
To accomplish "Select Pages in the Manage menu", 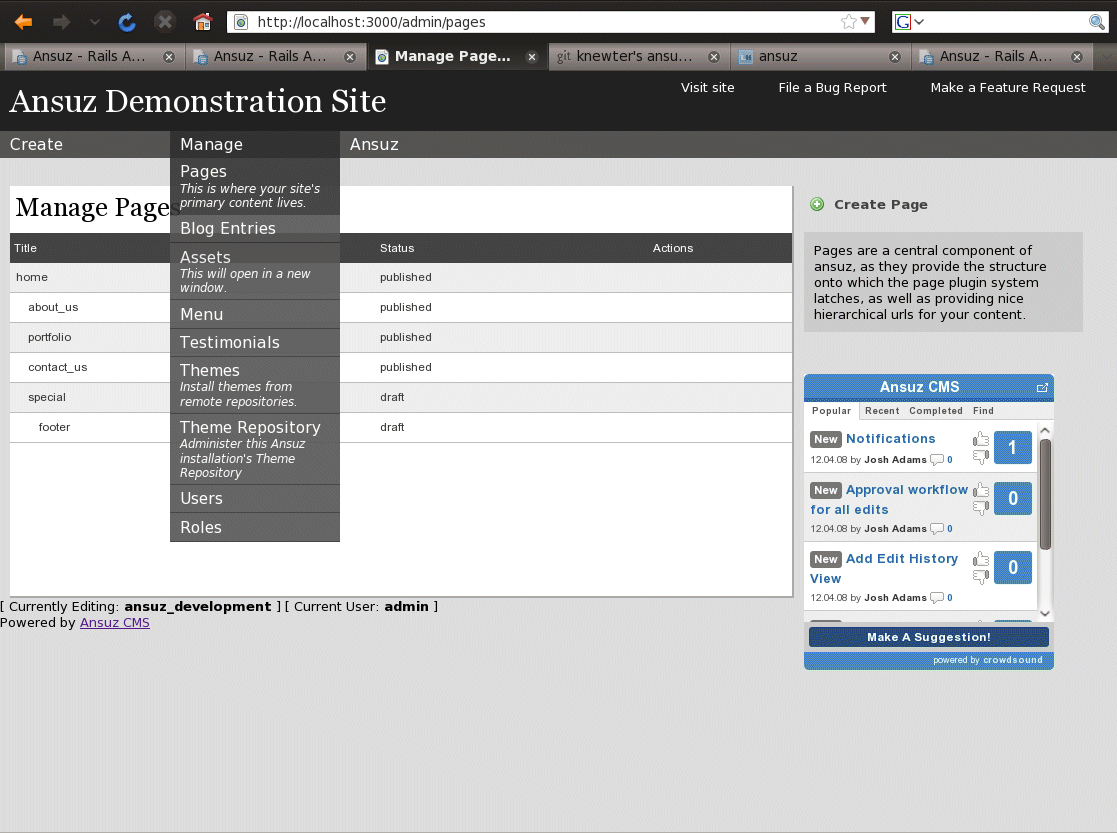I will click(x=254, y=186).
